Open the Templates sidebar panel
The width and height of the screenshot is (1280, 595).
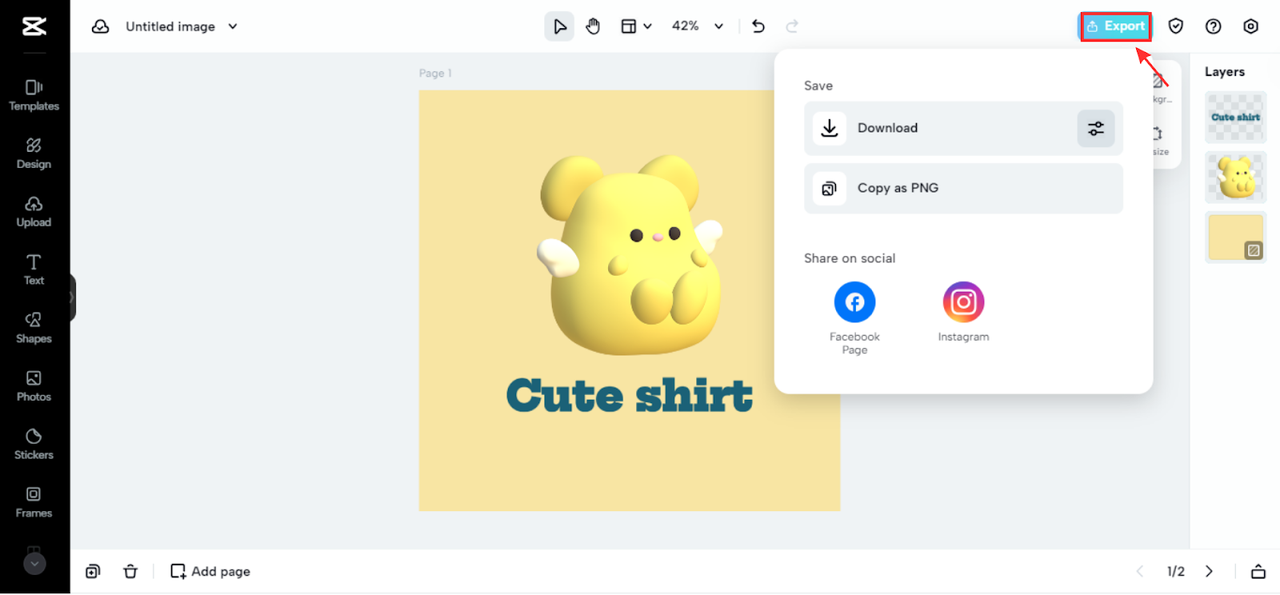(x=34, y=95)
